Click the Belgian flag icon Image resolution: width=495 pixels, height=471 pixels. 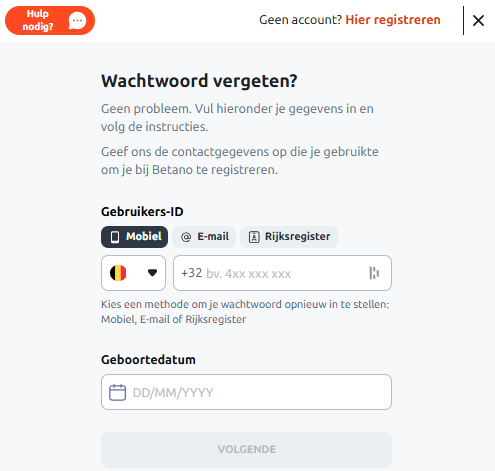click(x=118, y=273)
